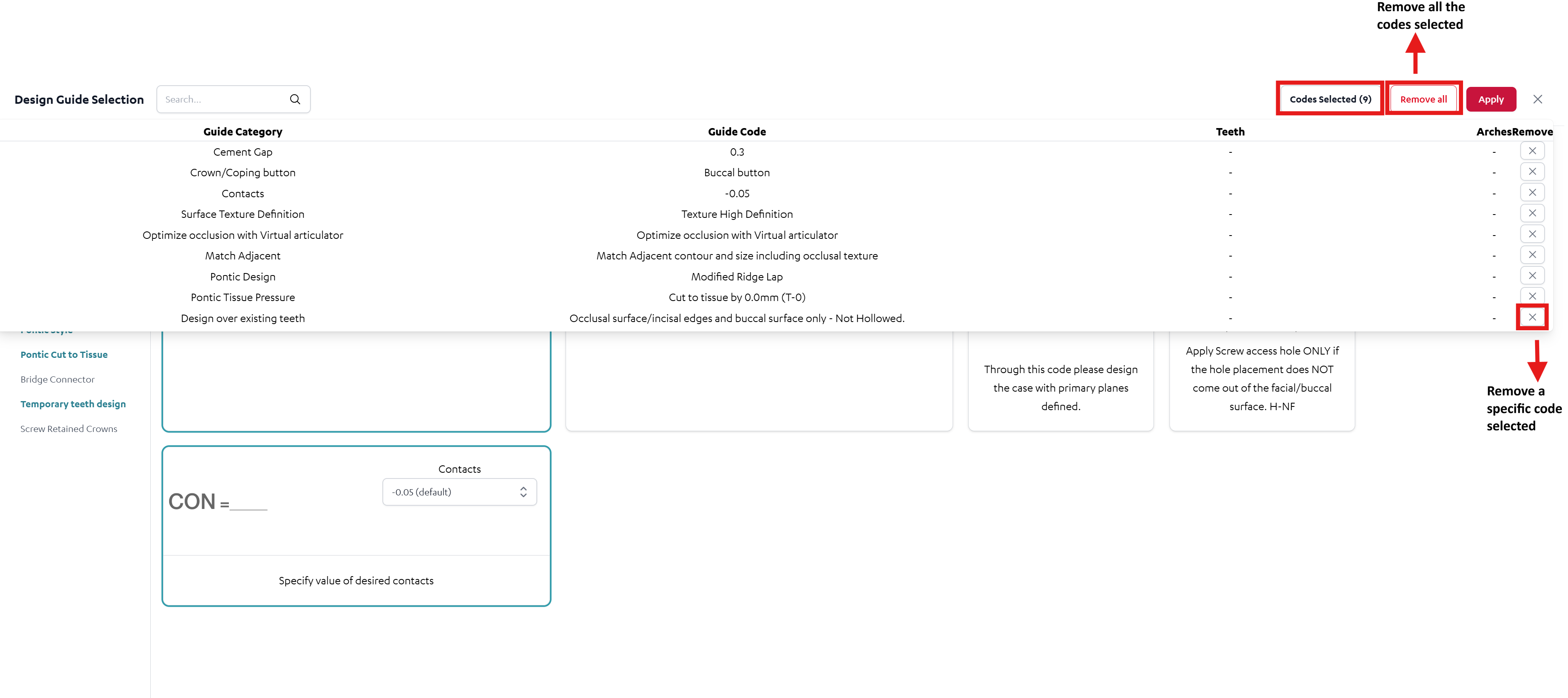
Task: Click the 'Buccal button' guide code cell
Action: click(x=736, y=173)
